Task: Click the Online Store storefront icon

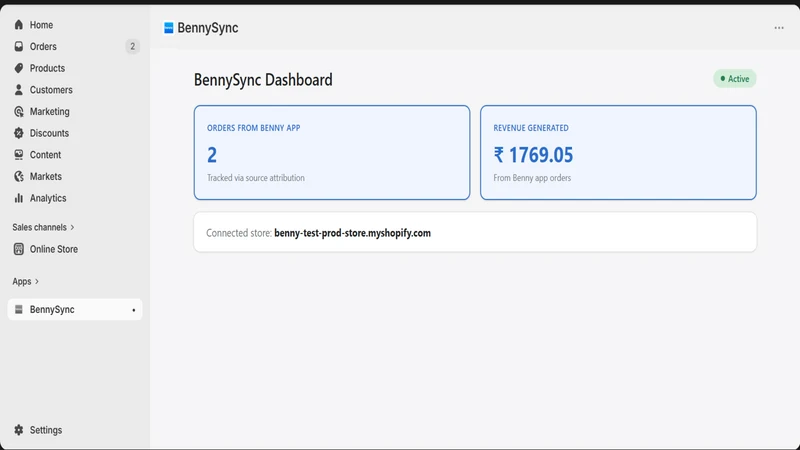Action: pyautogui.click(x=19, y=249)
